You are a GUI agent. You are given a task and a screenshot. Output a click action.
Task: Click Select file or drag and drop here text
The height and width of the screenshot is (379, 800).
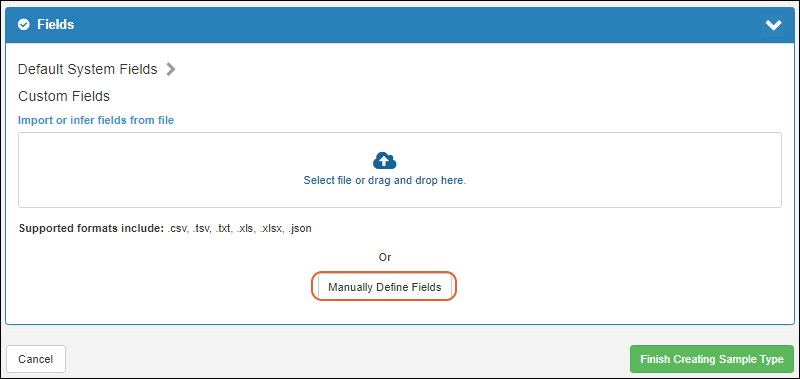(x=385, y=180)
